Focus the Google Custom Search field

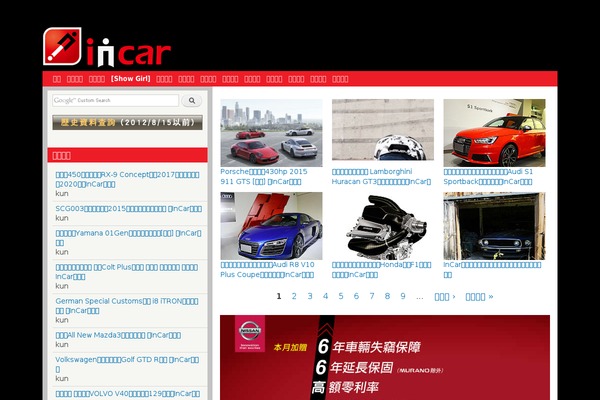[x=116, y=100]
